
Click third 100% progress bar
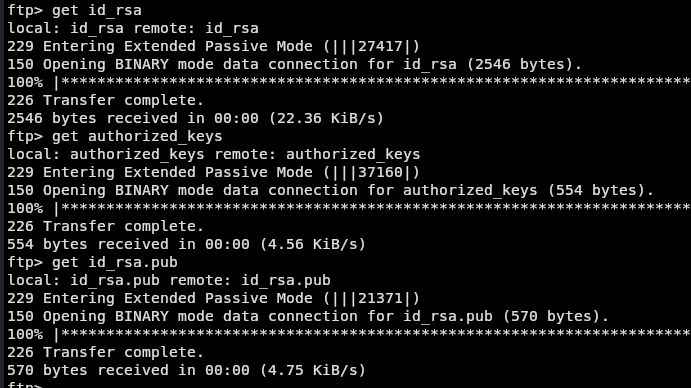(349, 334)
